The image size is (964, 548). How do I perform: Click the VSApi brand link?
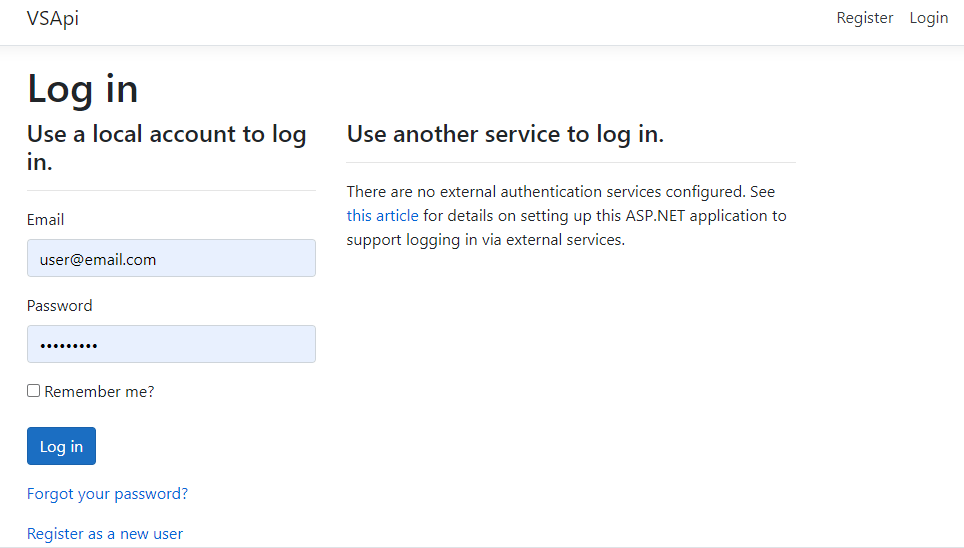pyautogui.click(x=53, y=18)
